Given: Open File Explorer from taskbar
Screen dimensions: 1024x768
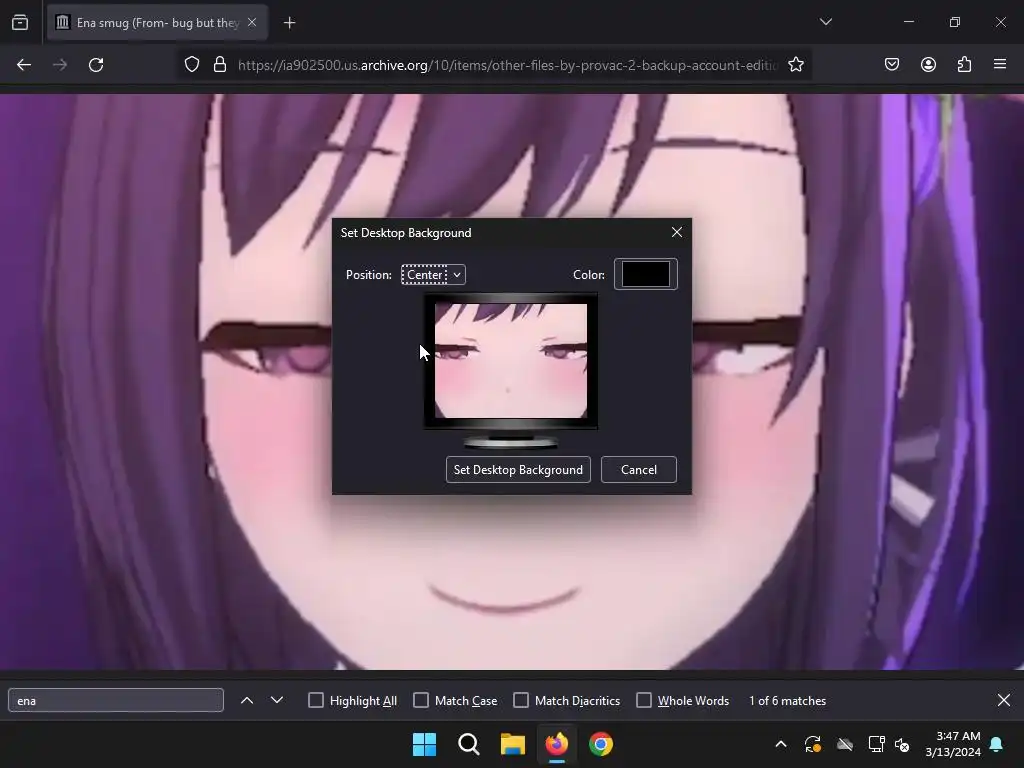Looking at the screenshot, I should (513, 744).
